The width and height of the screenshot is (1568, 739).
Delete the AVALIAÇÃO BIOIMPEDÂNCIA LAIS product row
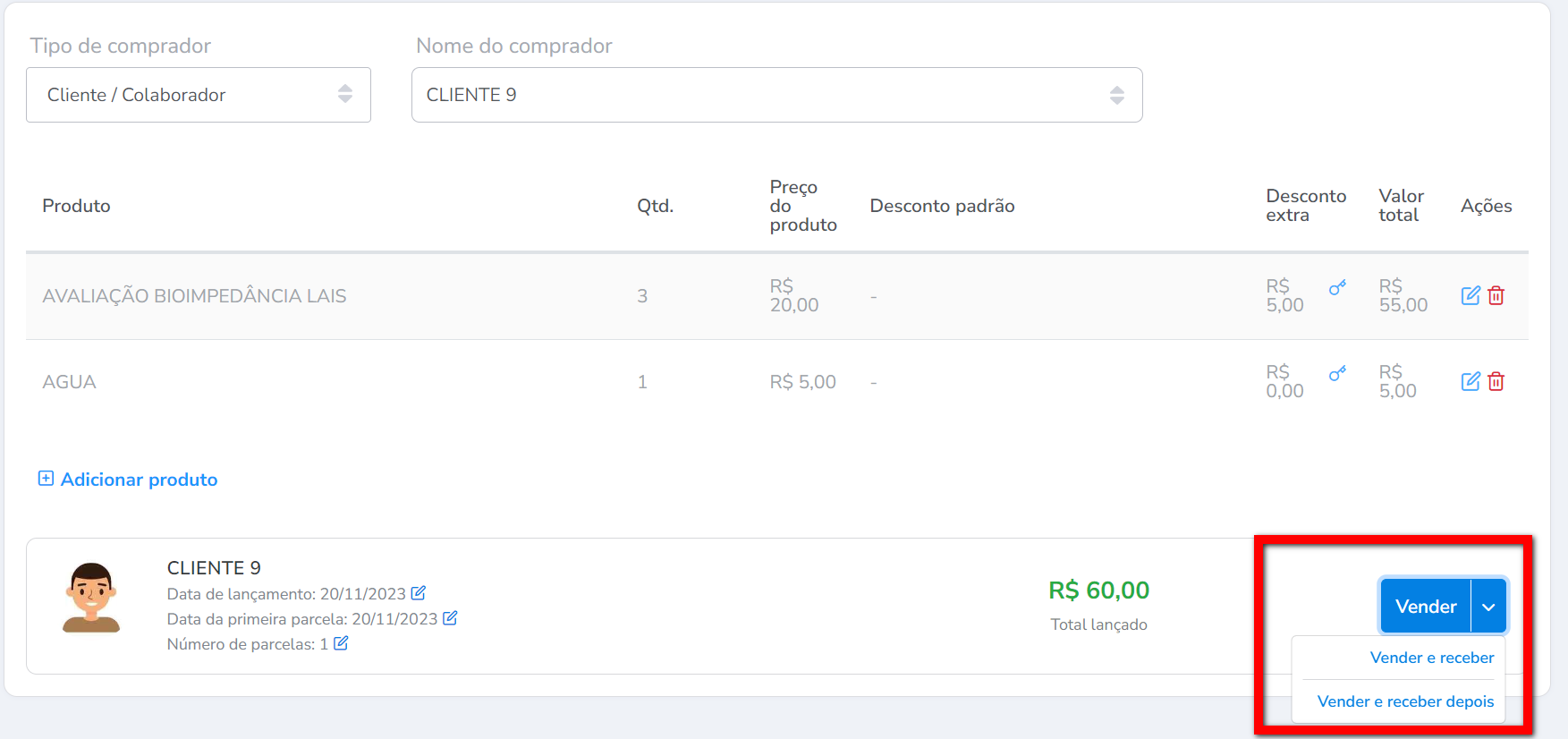point(1496,295)
